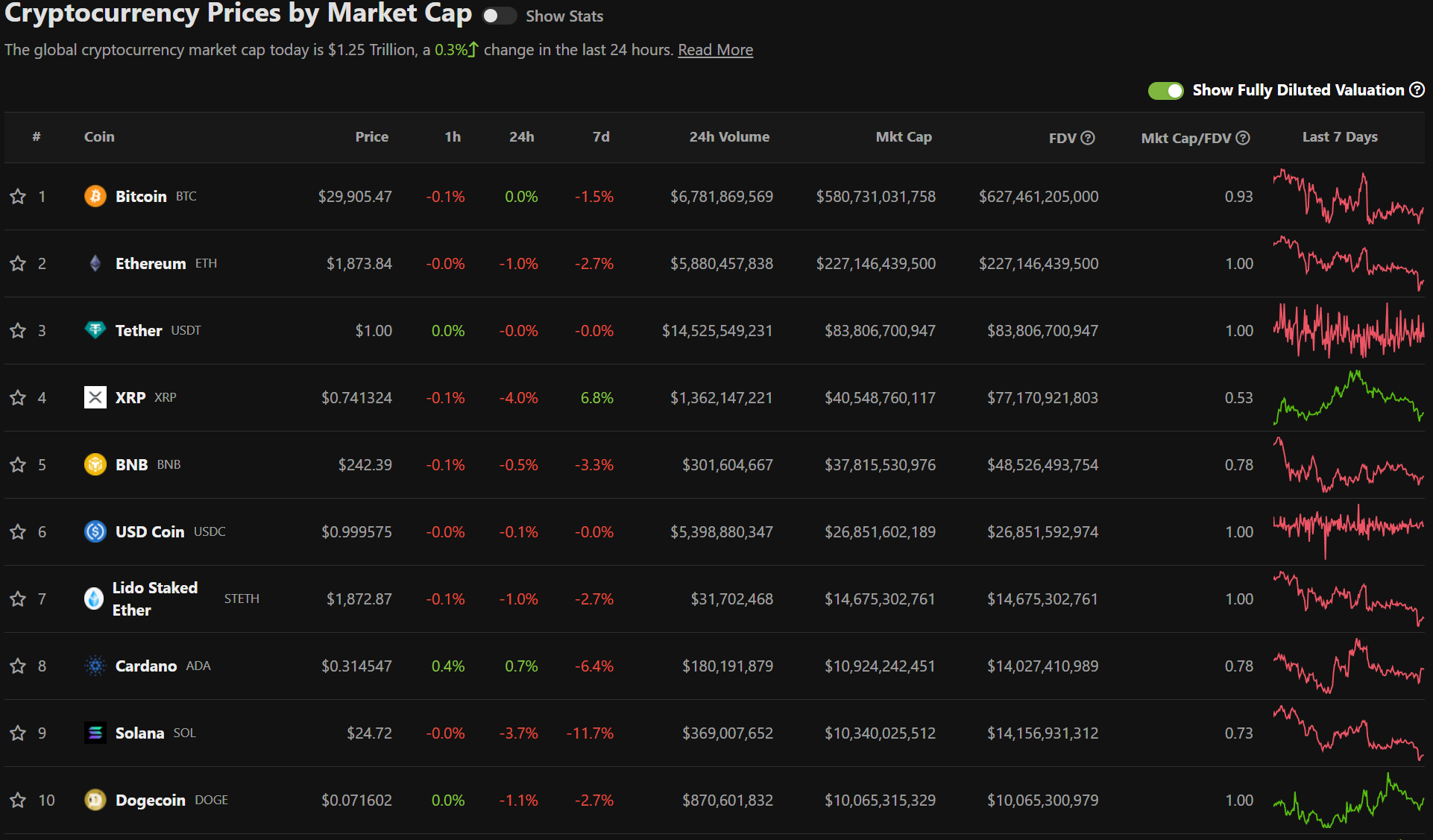Favorite Bitcoin with the star icon
Viewport: 1433px width, 840px height.
(x=18, y=197)
